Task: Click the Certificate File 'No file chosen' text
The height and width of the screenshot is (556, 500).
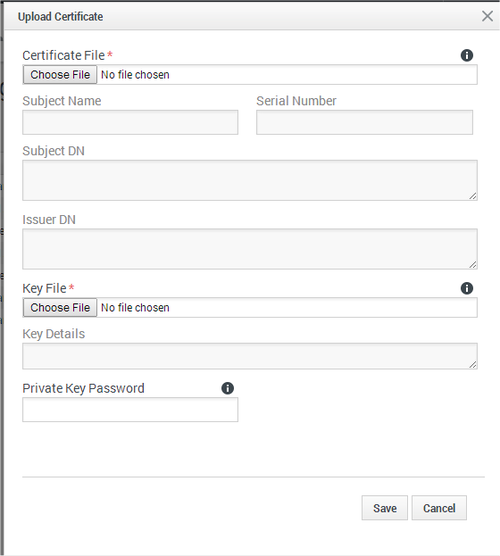Action: (135, 75)
